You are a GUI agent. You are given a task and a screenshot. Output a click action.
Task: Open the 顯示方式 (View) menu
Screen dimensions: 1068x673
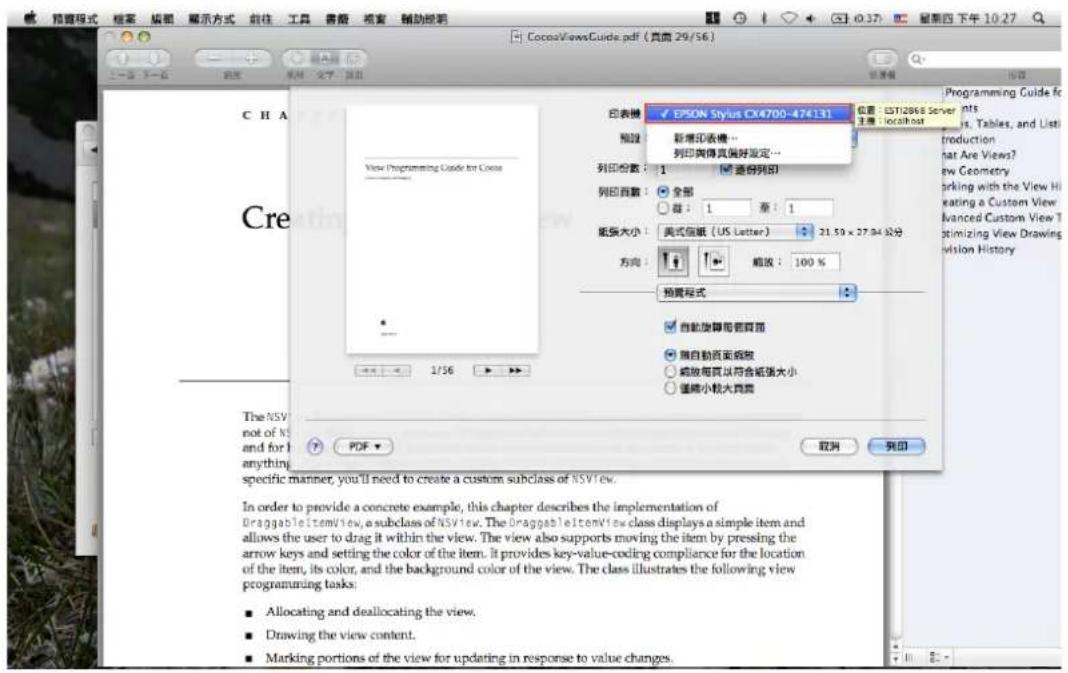pyautogui.click(x=212, y=19)
